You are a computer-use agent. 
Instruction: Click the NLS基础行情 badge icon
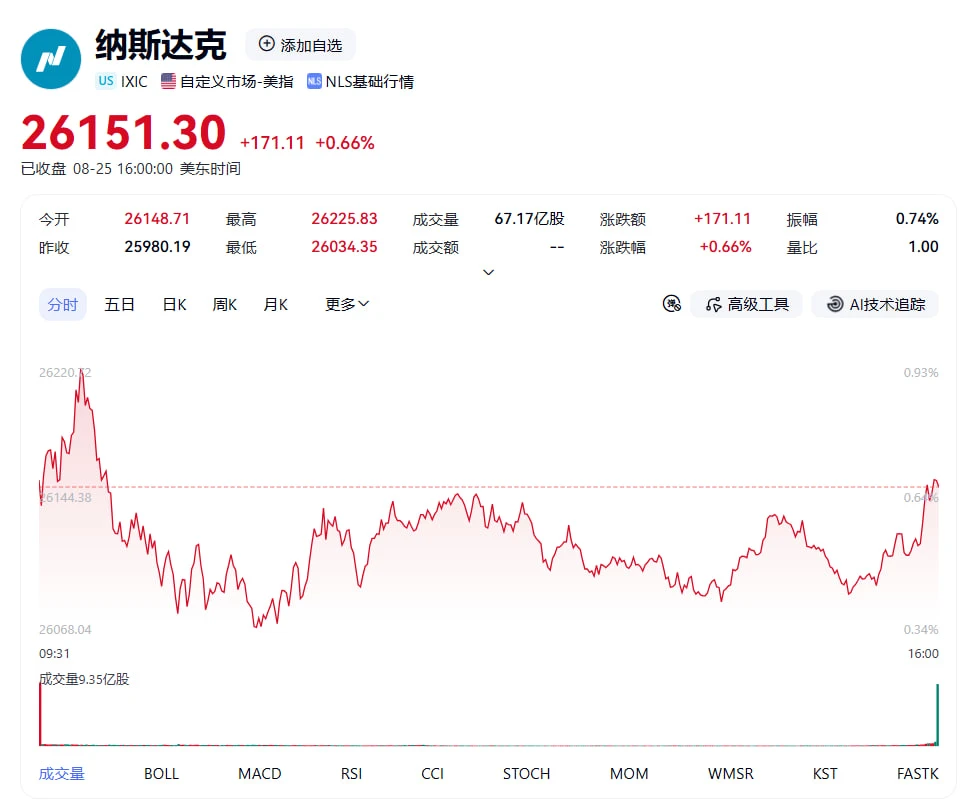tap(314, 81)
